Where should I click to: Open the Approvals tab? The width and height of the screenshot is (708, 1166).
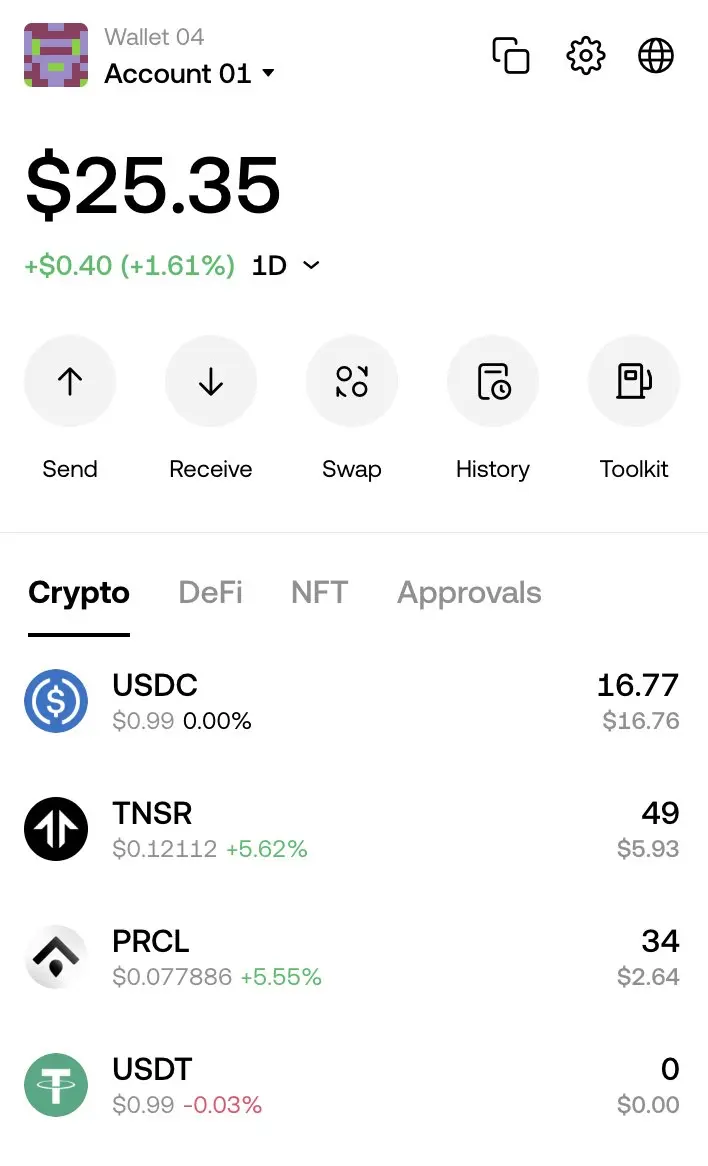(x=469, y=593)
